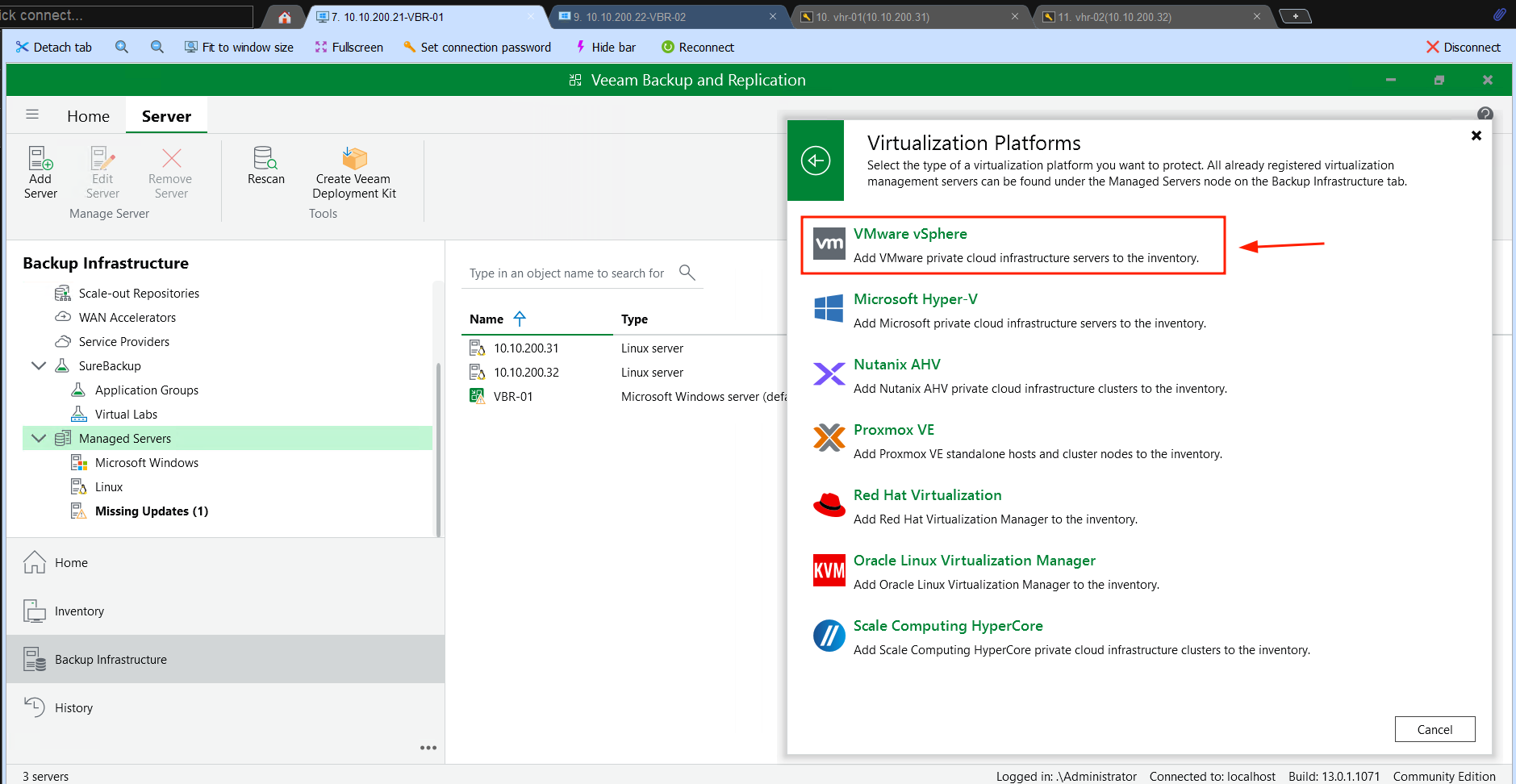Click the zoom in magnifier in connection bar
Viewport: 1516px width, 784px height.
click(122, 47)
